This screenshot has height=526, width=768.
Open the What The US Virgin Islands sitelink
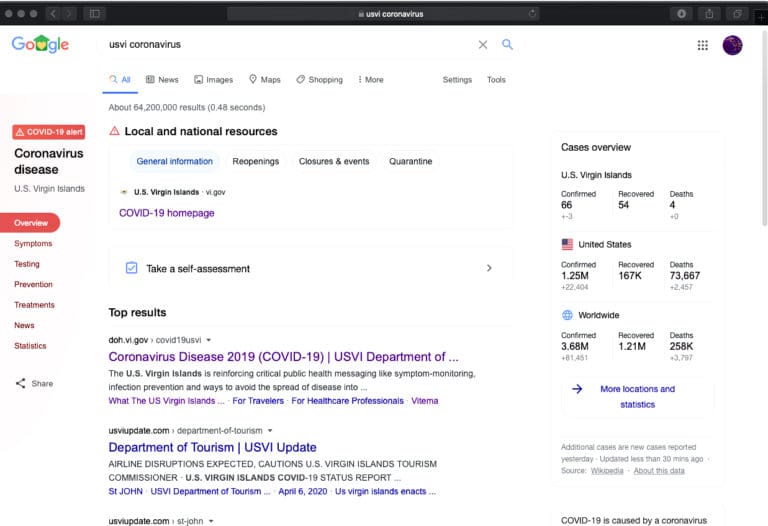[x=167, y=401]
